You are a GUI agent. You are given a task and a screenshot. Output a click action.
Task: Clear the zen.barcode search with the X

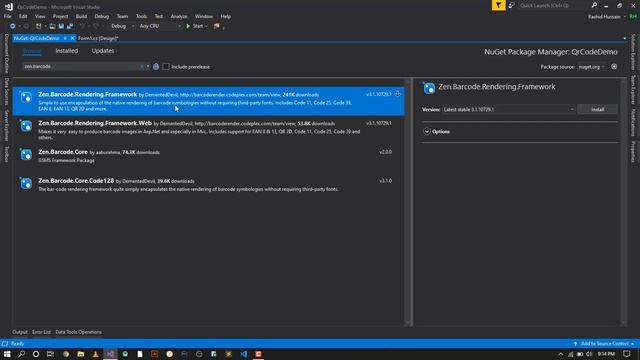142,67
